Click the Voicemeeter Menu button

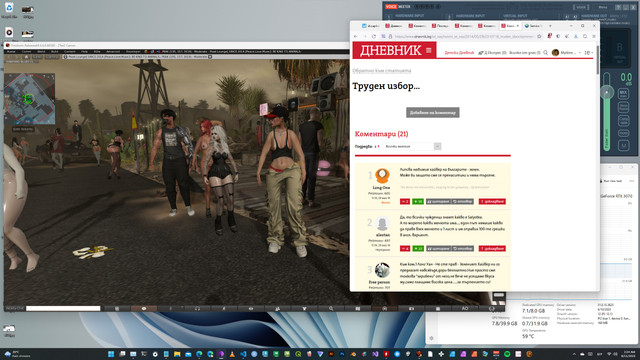click(x=602, y=7)
